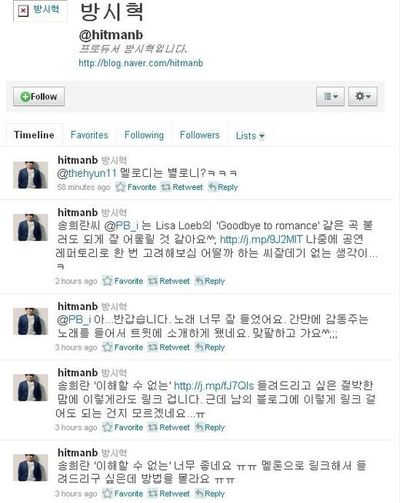View the Followers tab
The width and height of the screenshot is (400, 503).
tap(200, 135)
